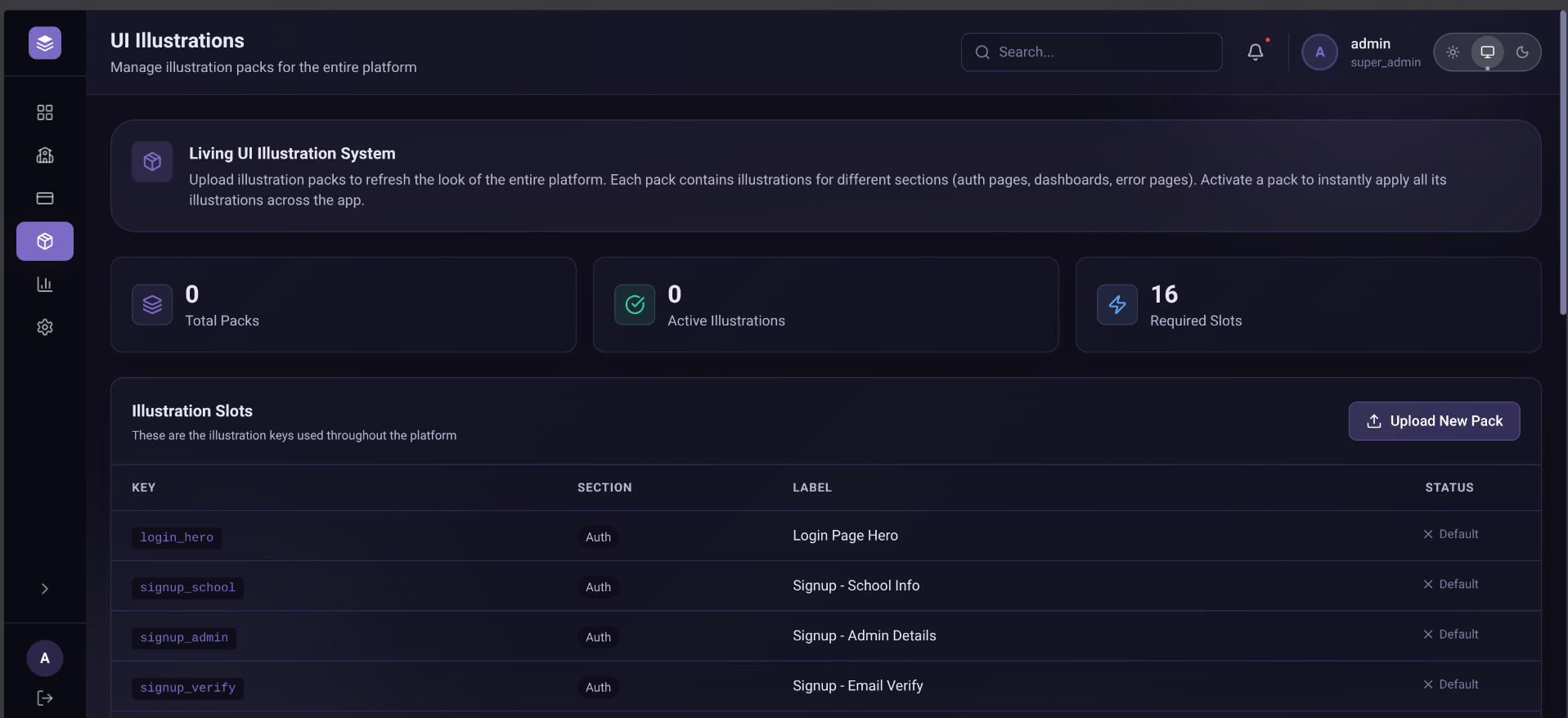Select the signup_admin key
This screenshot has width=1568, height=718.
(x=184, y=638)
